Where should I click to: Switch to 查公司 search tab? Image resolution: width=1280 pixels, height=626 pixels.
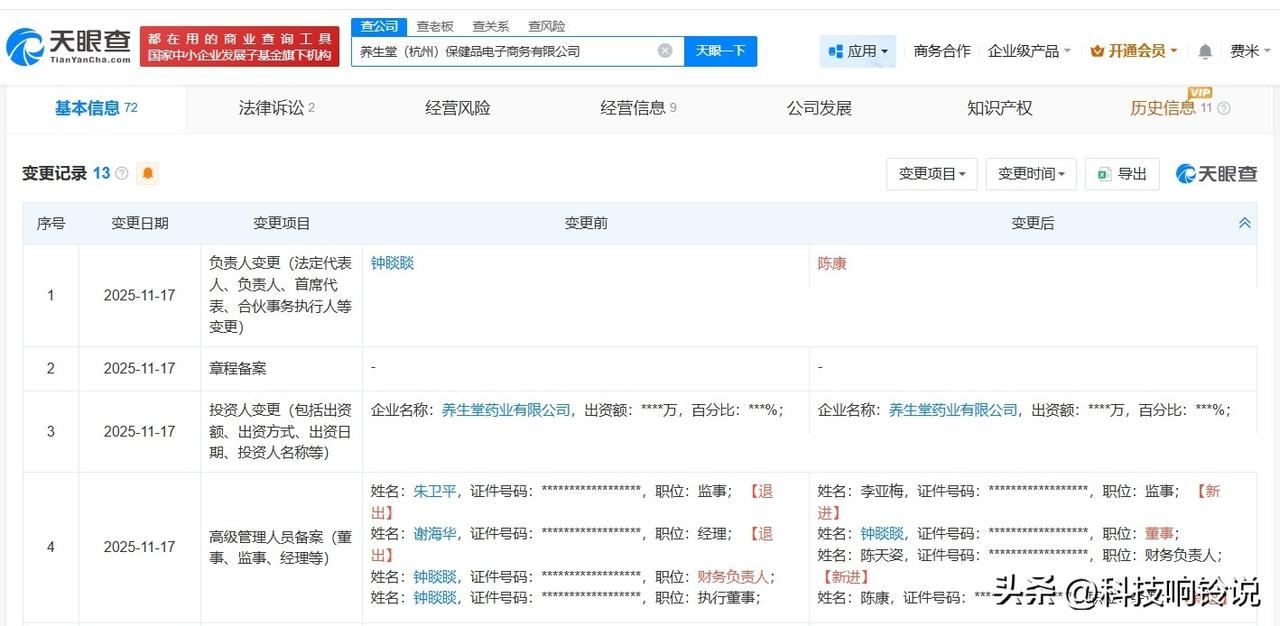click(379, 26)
